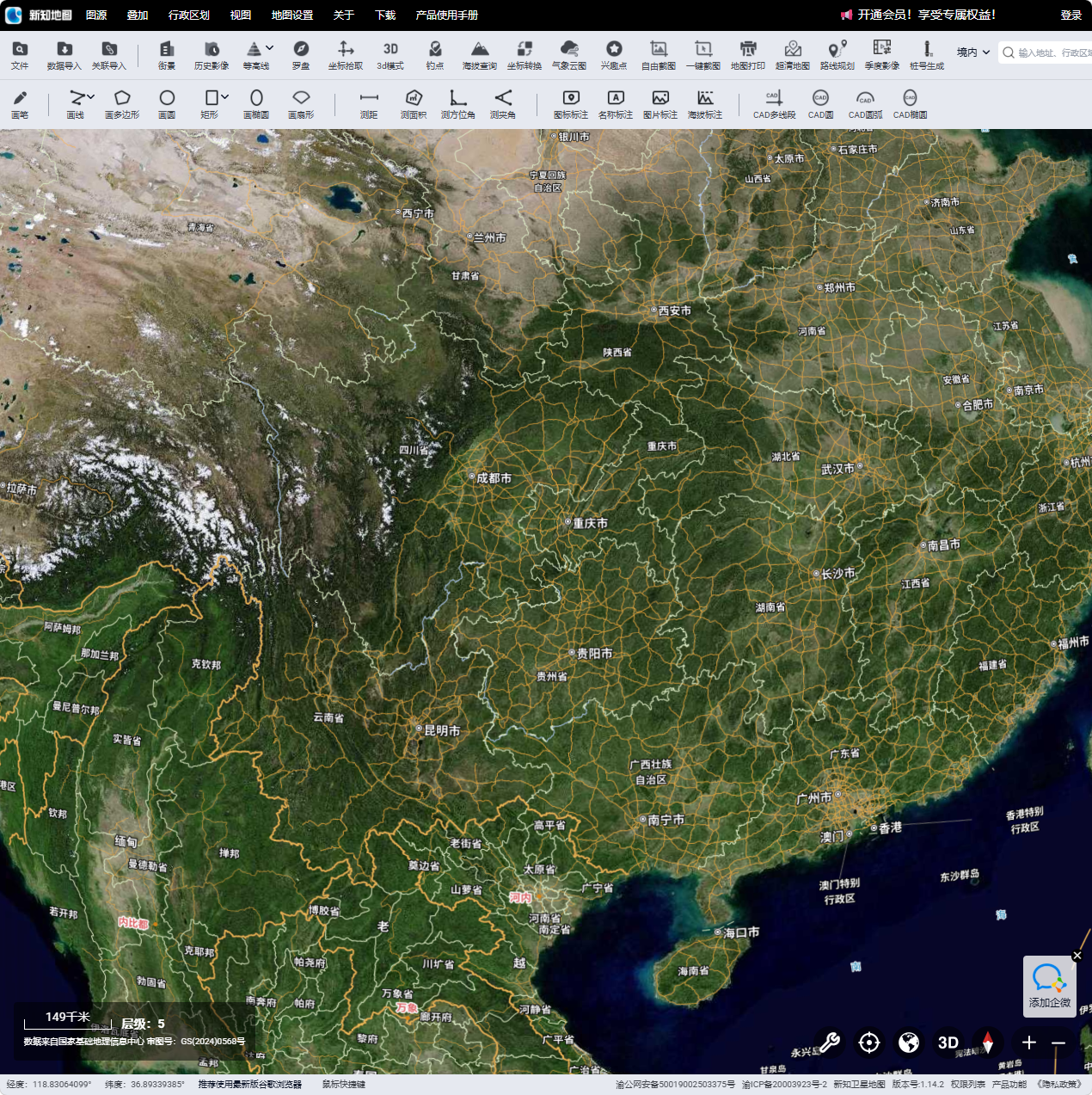Viewport: 1092px width, 1095px height.
Task: Expand the 等高线 contour dropdown arrow
Action: tap(270, 48)
